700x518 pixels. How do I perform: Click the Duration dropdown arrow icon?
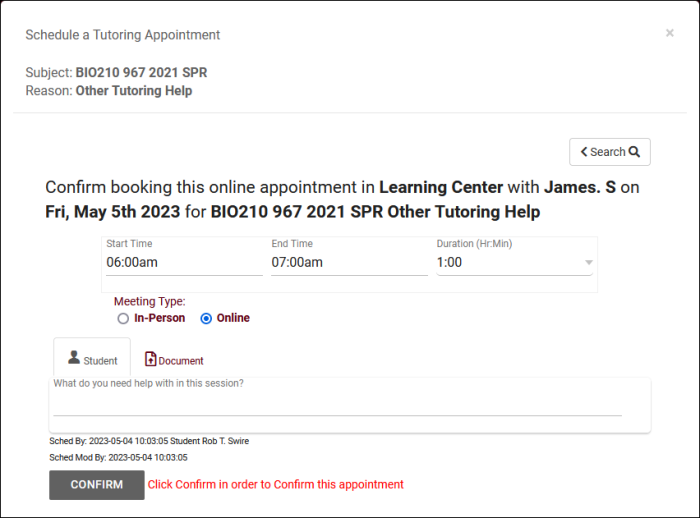pos(588,263)
